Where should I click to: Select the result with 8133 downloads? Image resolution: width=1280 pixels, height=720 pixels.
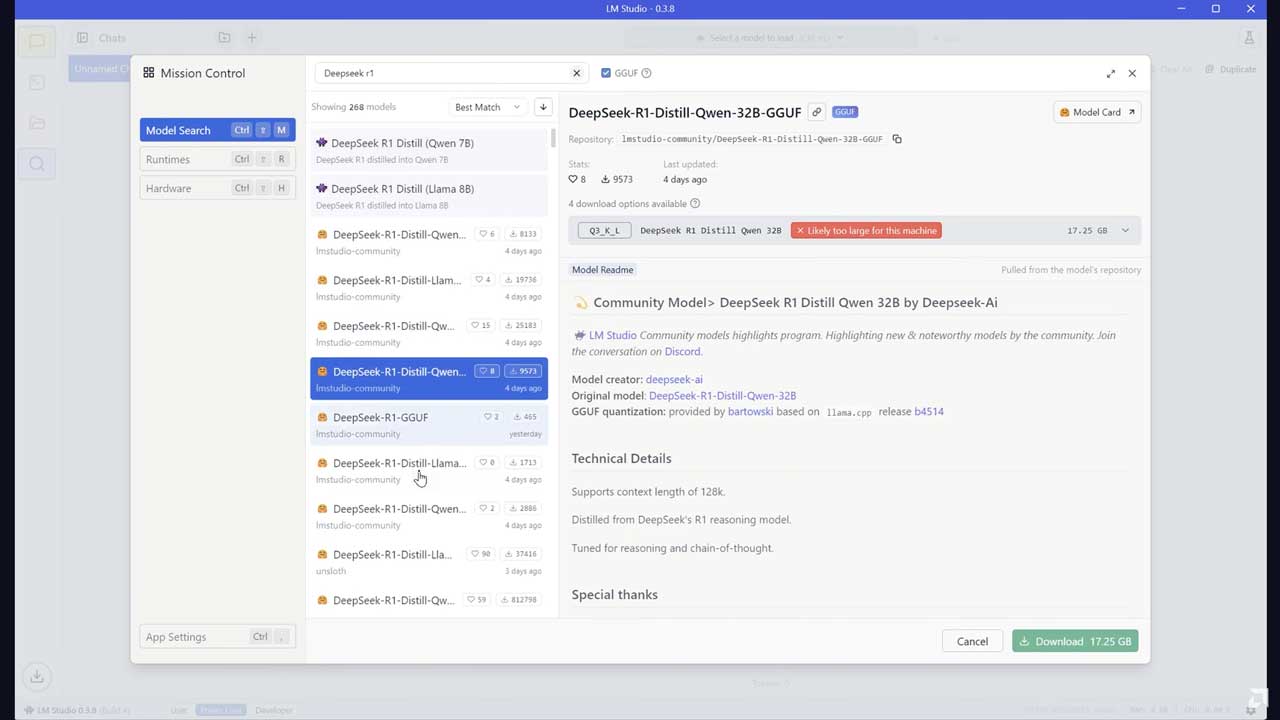(429, 242)
